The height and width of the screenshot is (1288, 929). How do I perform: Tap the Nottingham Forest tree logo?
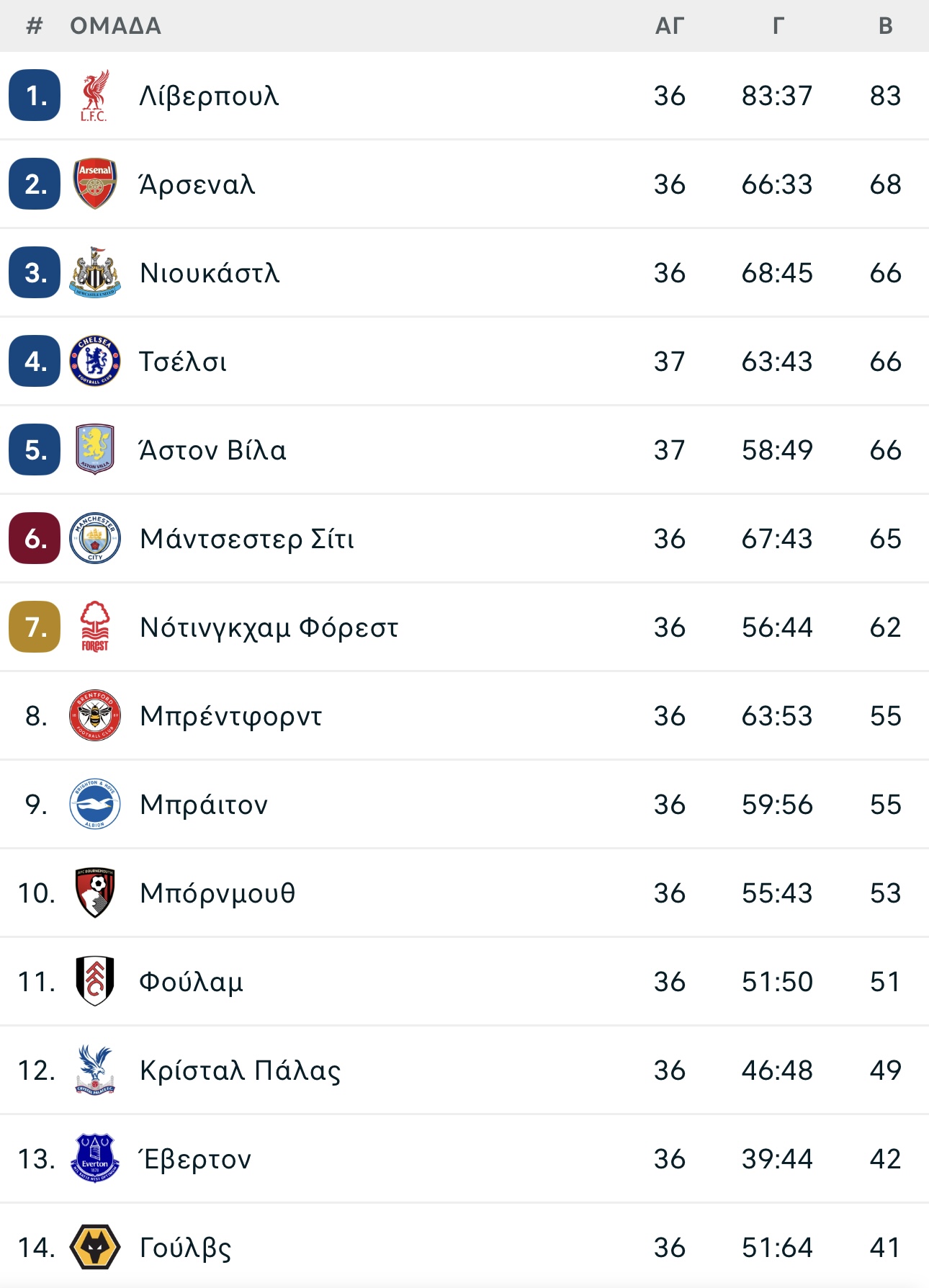tap(95, 627)
